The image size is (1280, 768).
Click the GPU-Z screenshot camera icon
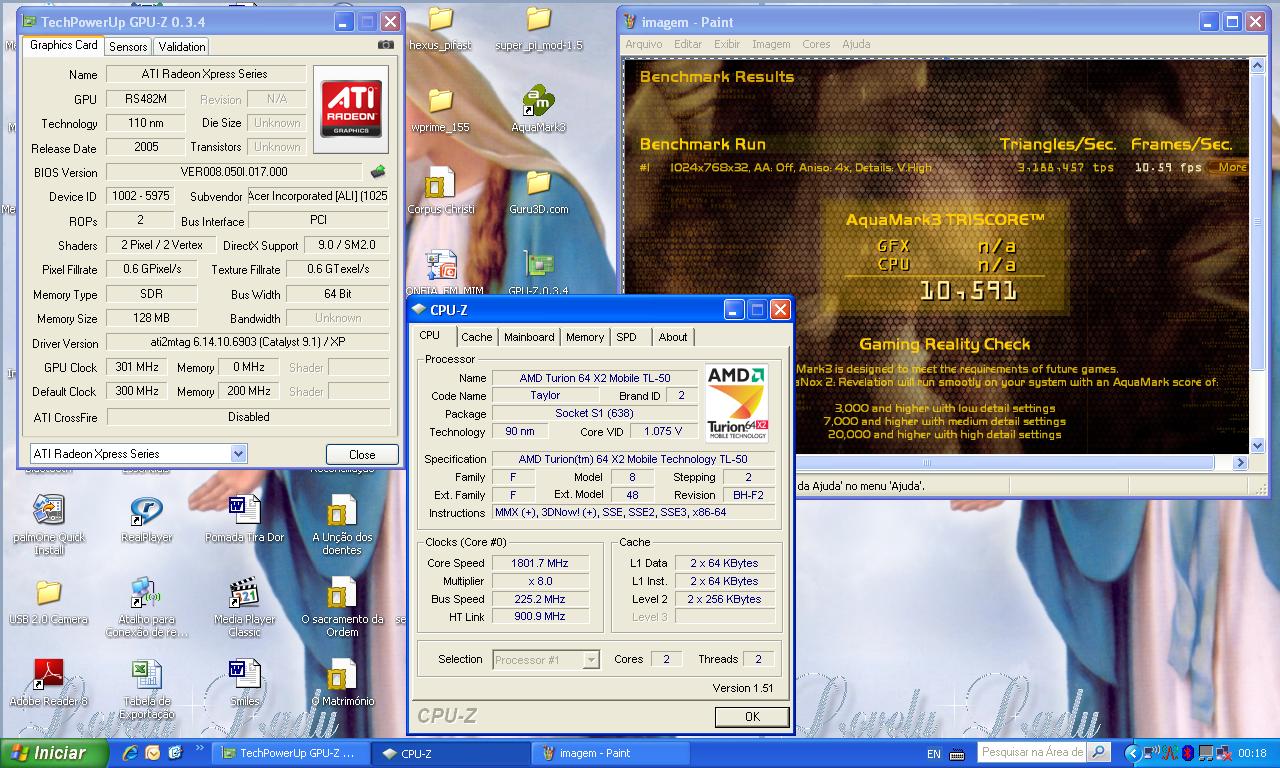click(386, 45)
